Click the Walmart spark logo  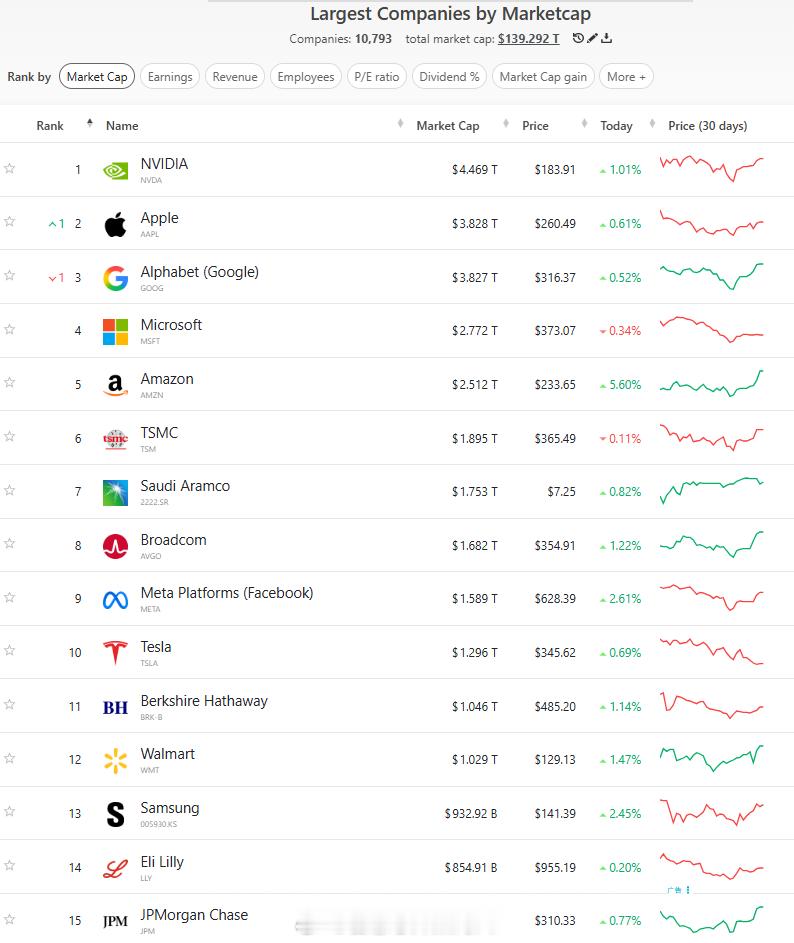[115, 760]
